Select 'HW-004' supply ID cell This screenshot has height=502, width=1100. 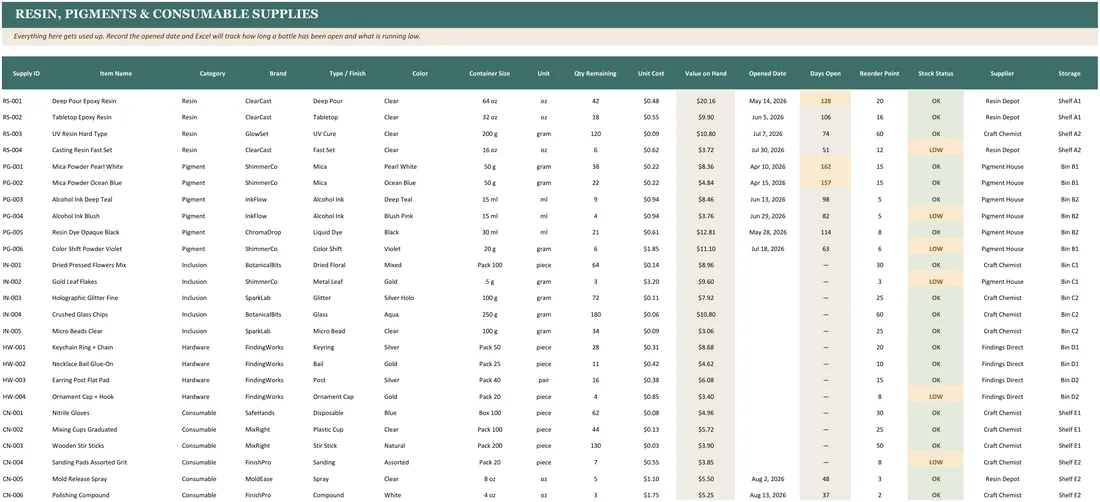coord(13,397)
